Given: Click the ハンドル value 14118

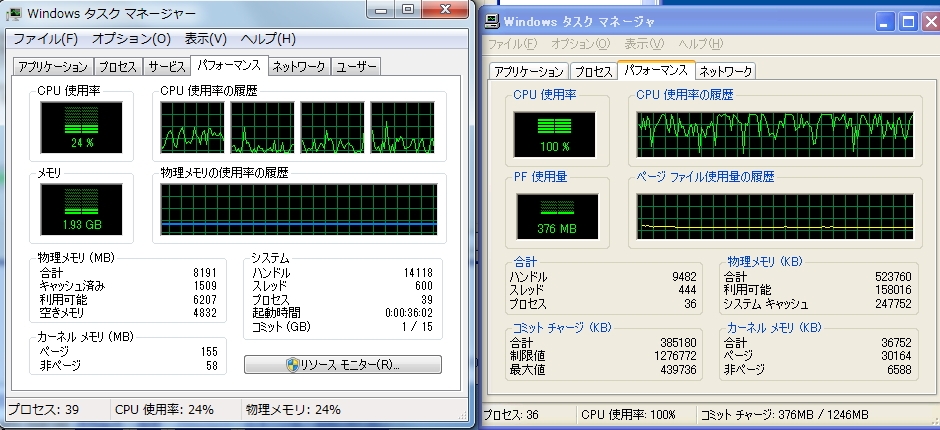Looking at the screenshot, I should (418, 272).
